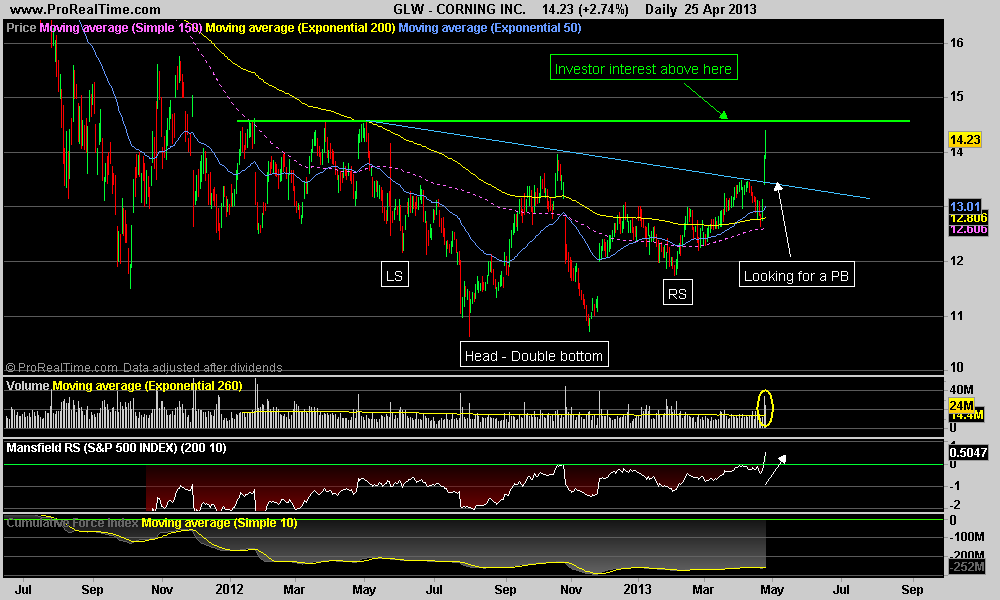This screenshot has width=1000, height=600.
Task: Select the 'LS' left shoulder label
Action: point(395,275)
